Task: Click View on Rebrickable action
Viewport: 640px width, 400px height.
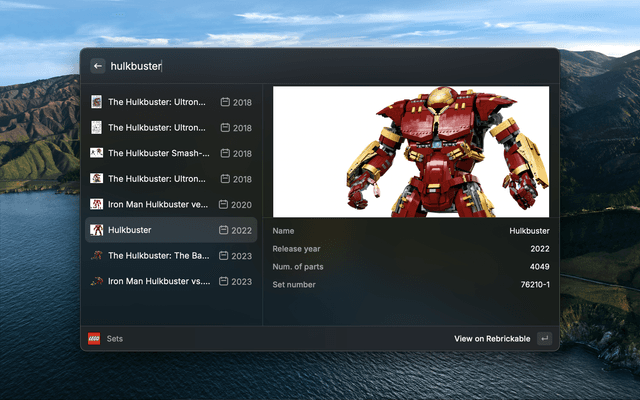Action: [492, 339]
